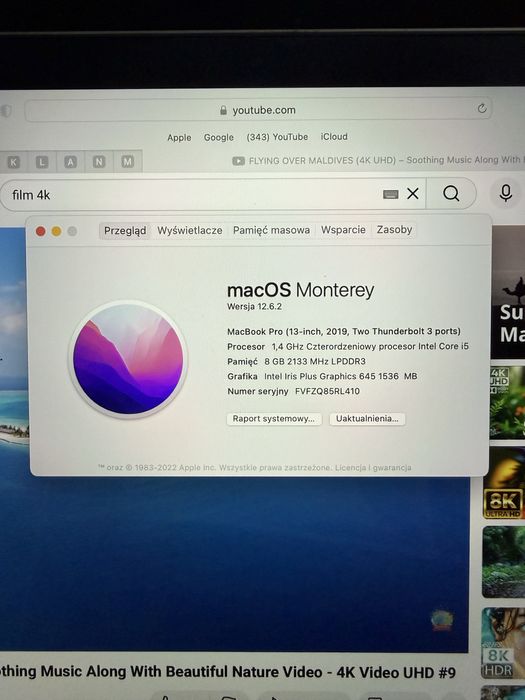The image size is (525, 700).
Task: Click the reload icon in Safari address bar
Action: (x=482, y=108)
